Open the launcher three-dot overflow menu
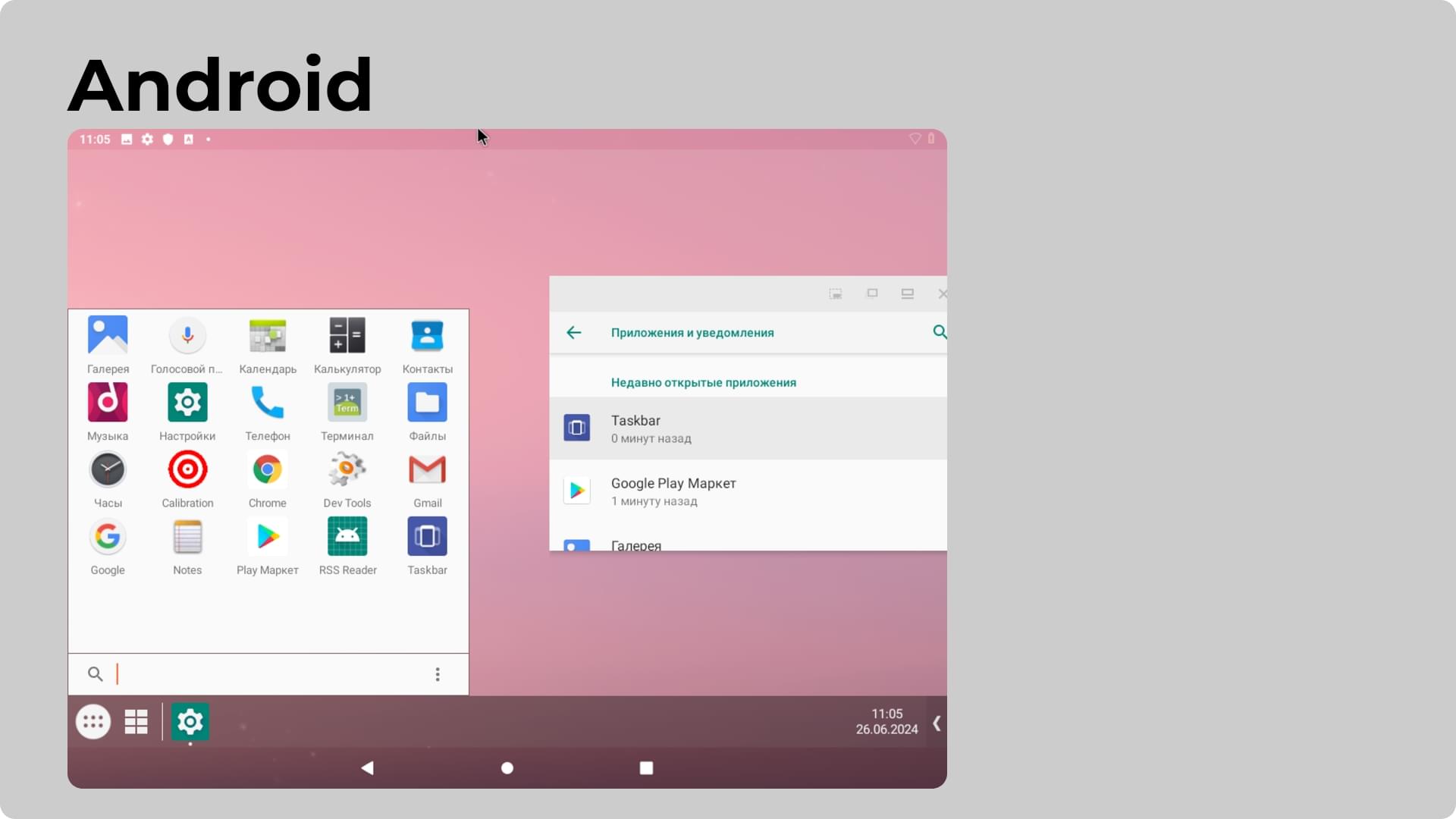1456x819 pixels. 438,674
